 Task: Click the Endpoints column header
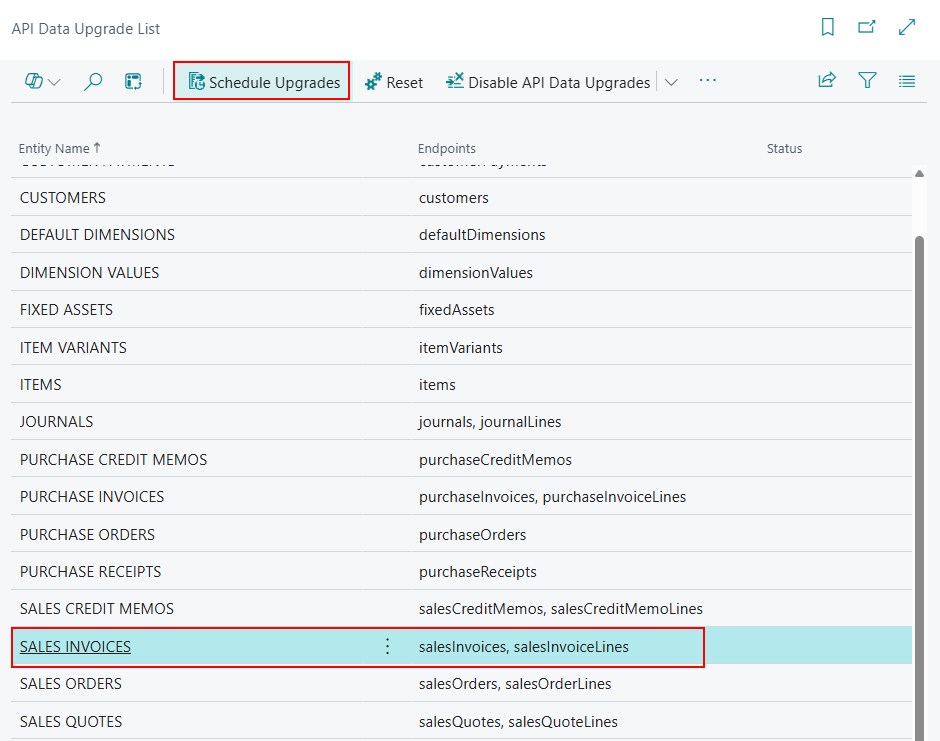coord(447,149)
